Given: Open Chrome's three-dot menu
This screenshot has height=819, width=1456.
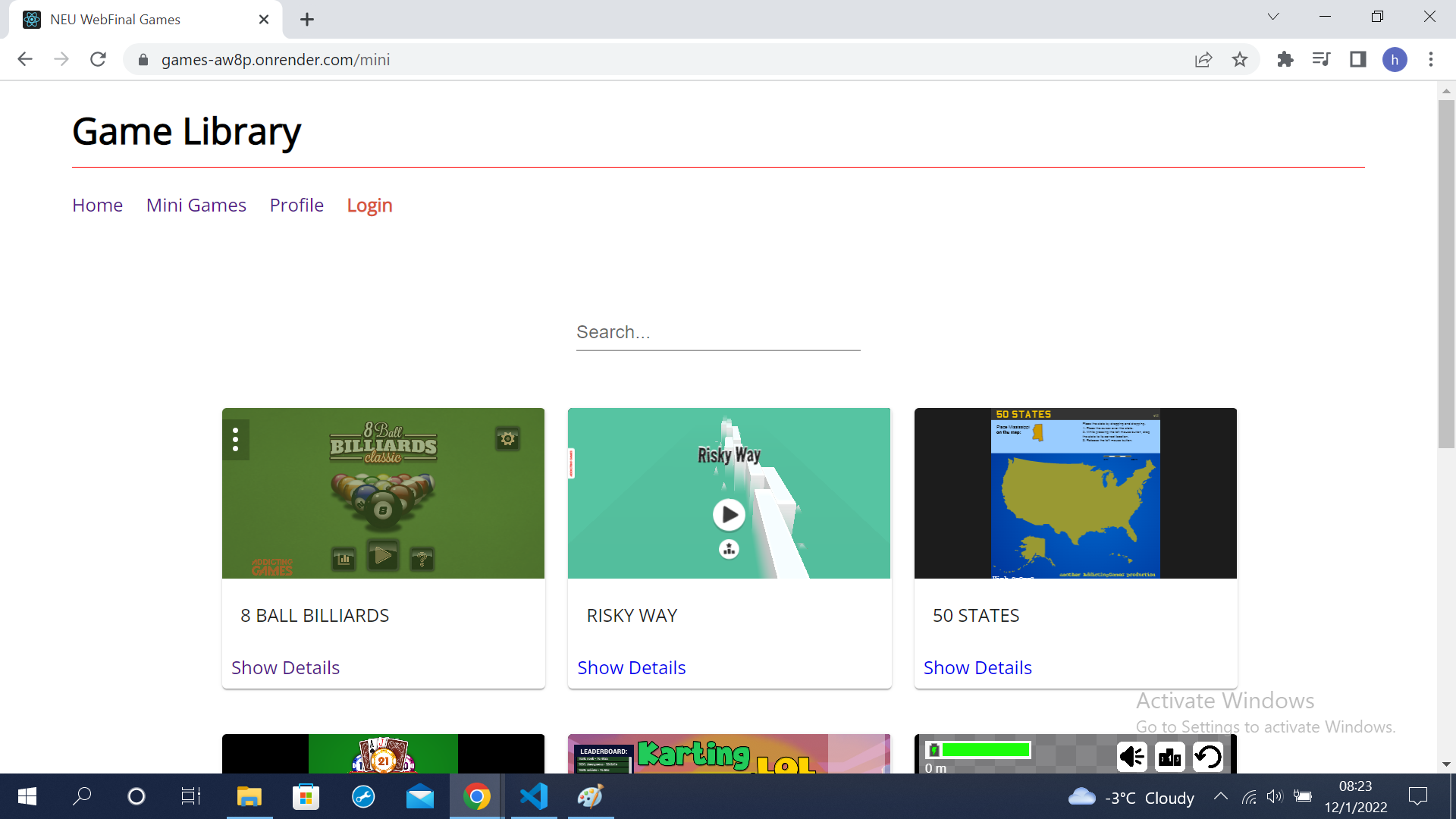Looking at the screenshot, I should click(x=1431, y=60).
